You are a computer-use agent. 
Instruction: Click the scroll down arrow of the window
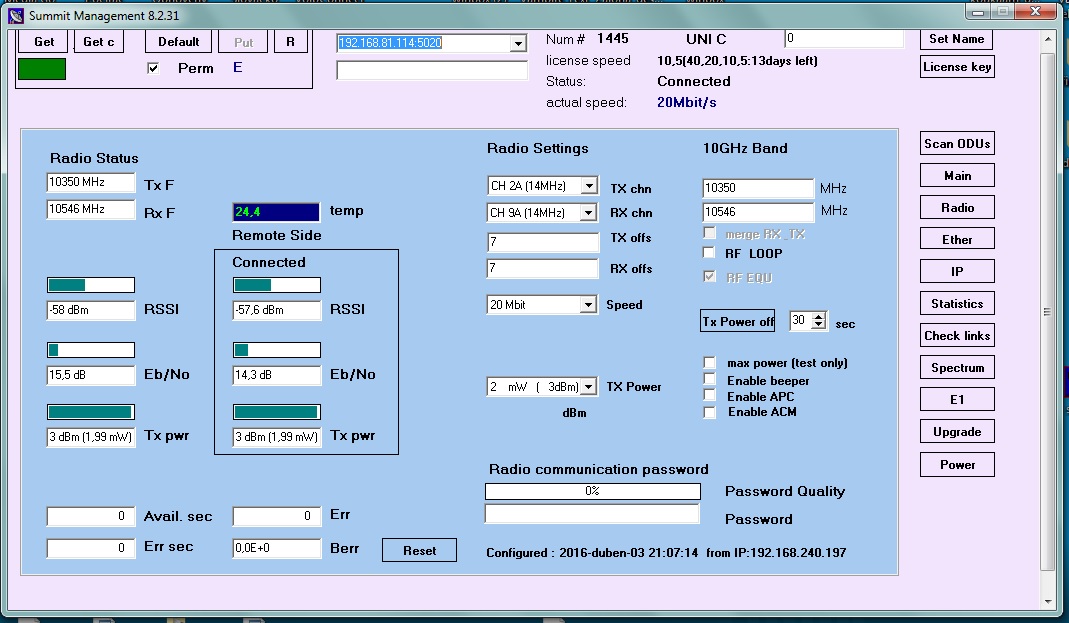pos(1048,601)
